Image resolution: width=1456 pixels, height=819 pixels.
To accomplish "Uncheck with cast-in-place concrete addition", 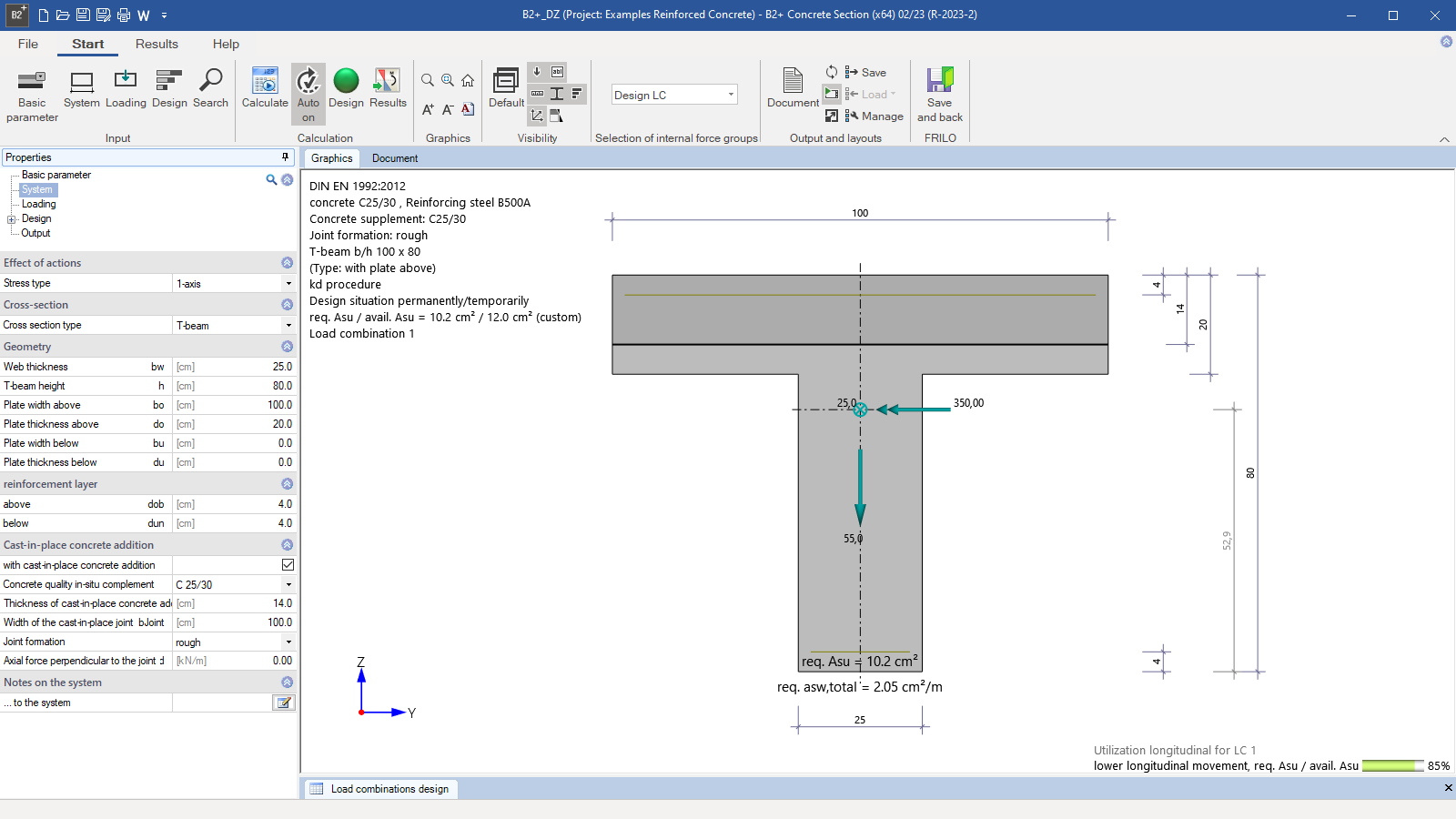I will pos(288,565).
